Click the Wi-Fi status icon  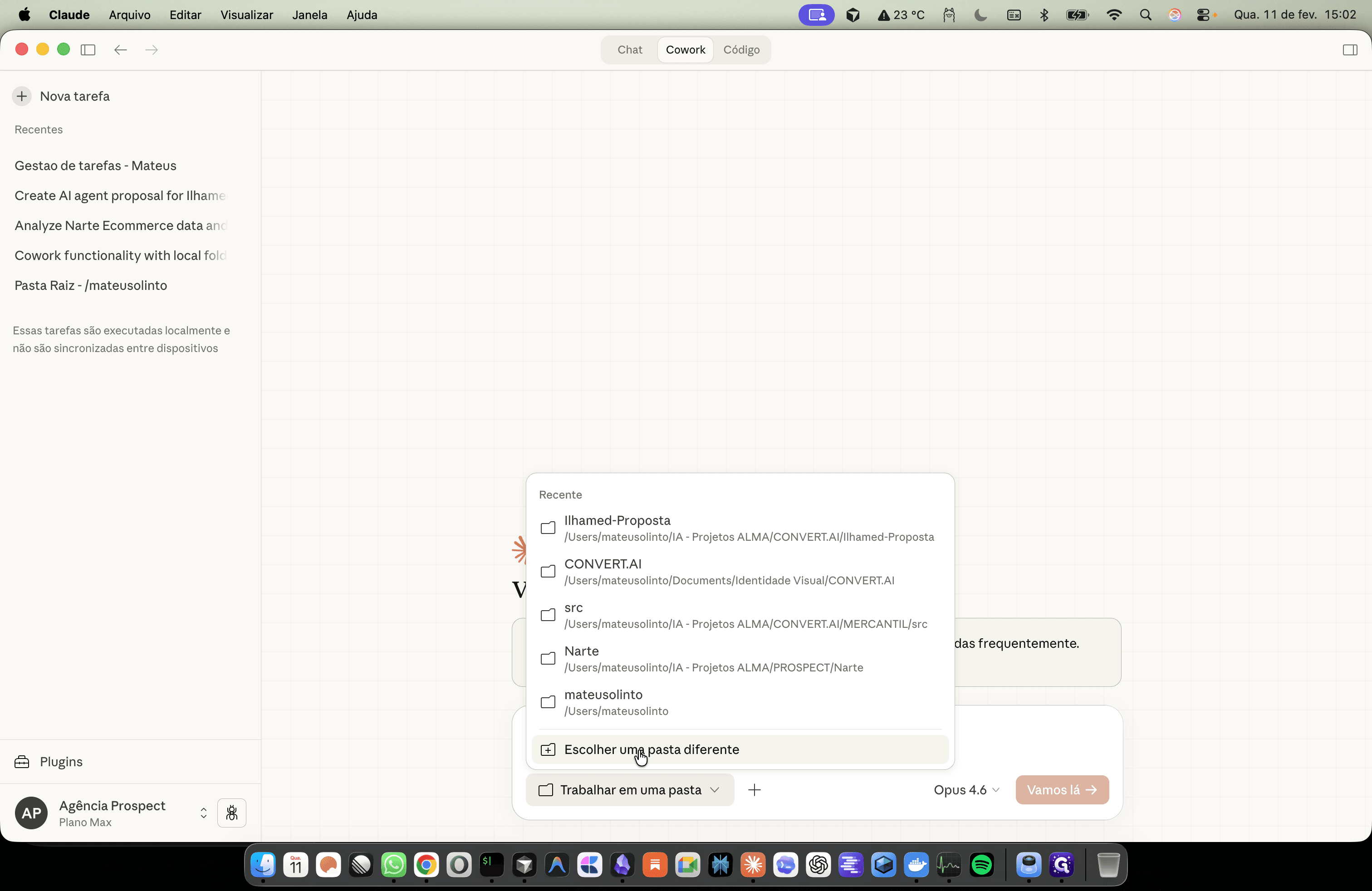pyautogui.click(x=1114, y=15)
